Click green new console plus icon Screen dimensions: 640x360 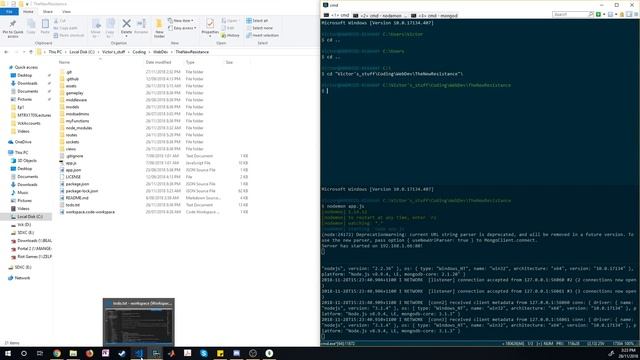[x=598, y=15]
